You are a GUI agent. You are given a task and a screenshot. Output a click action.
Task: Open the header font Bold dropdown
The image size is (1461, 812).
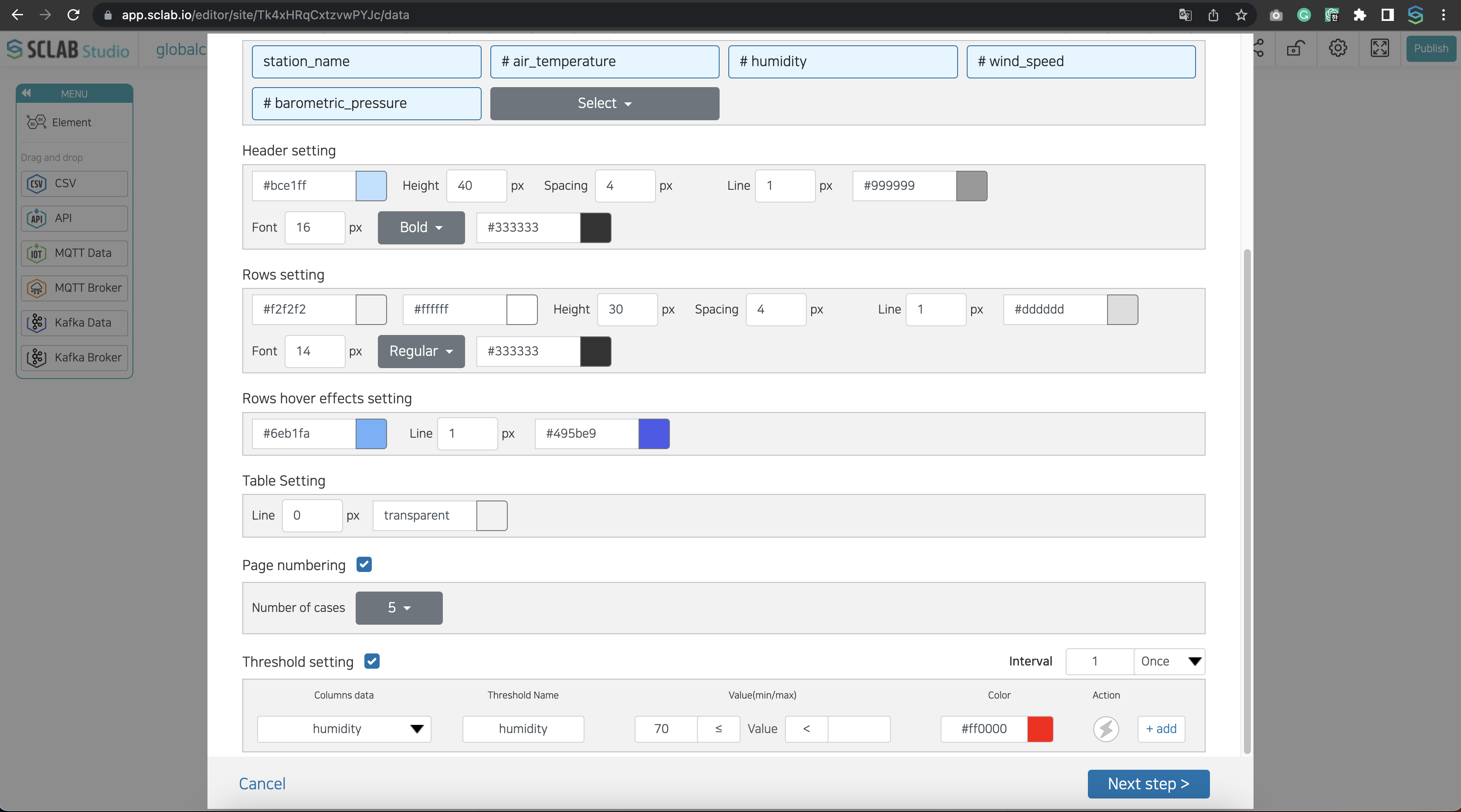click(x=421, y=227)
